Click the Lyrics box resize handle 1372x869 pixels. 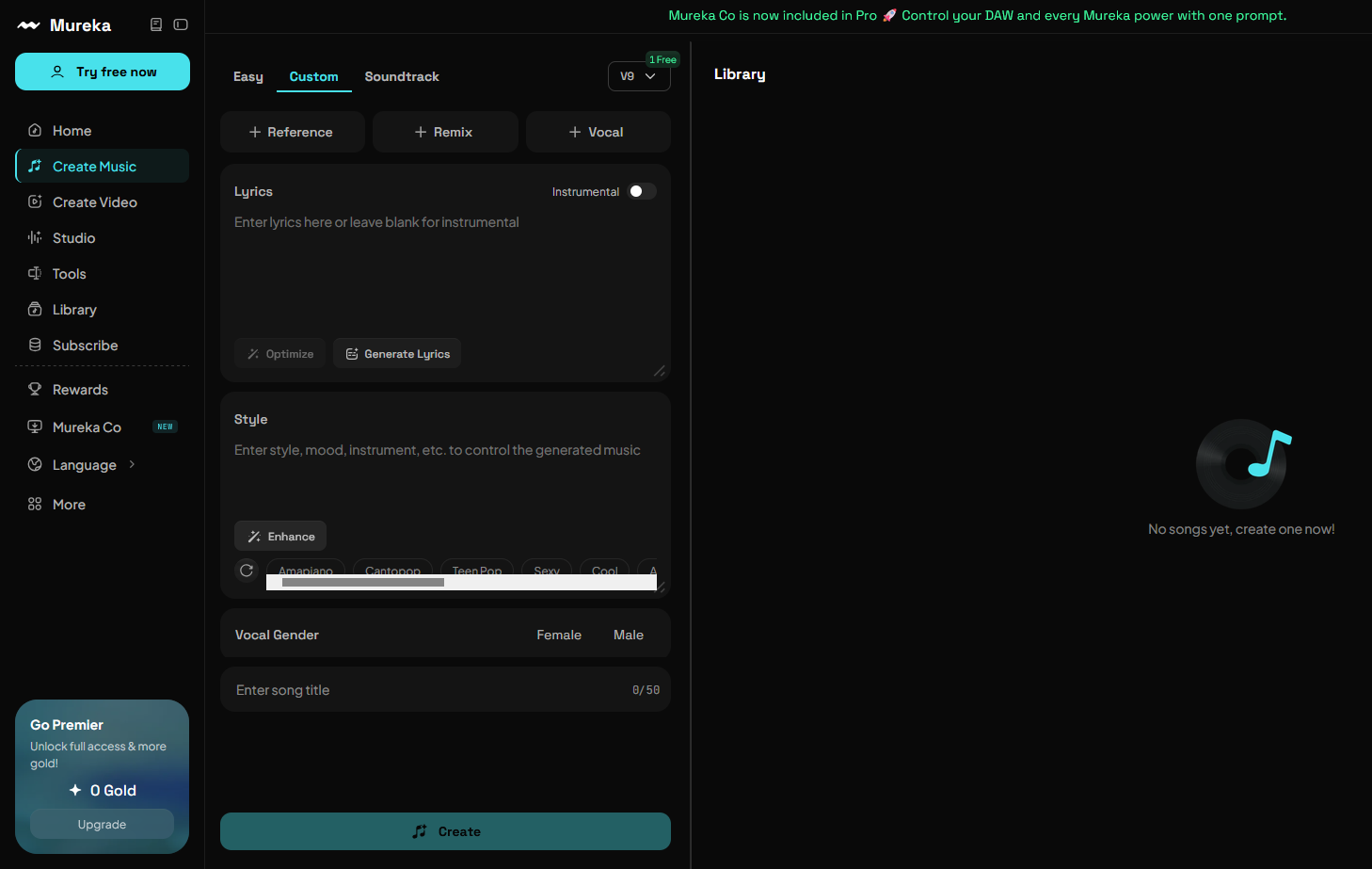[x=660, y=371]
